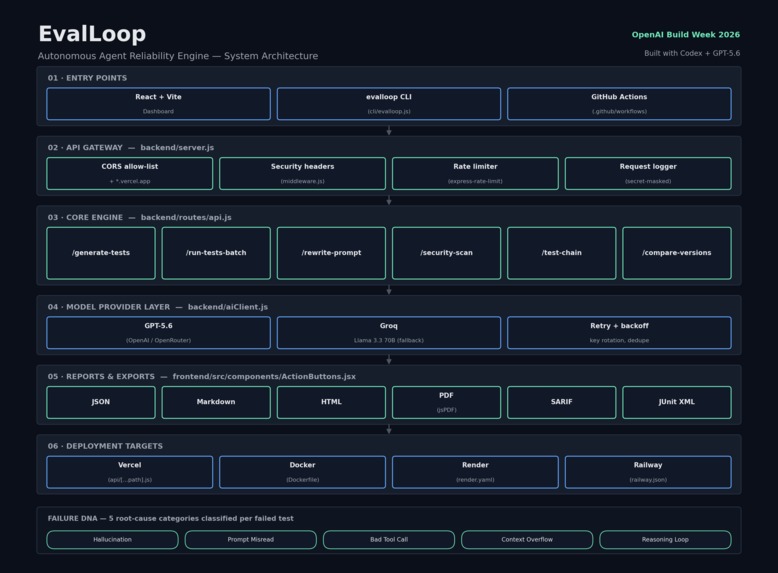The height and width of the screenshot is (573, 778).
Task: Click the JUnit XML export box
Action: tap(677, 402)
